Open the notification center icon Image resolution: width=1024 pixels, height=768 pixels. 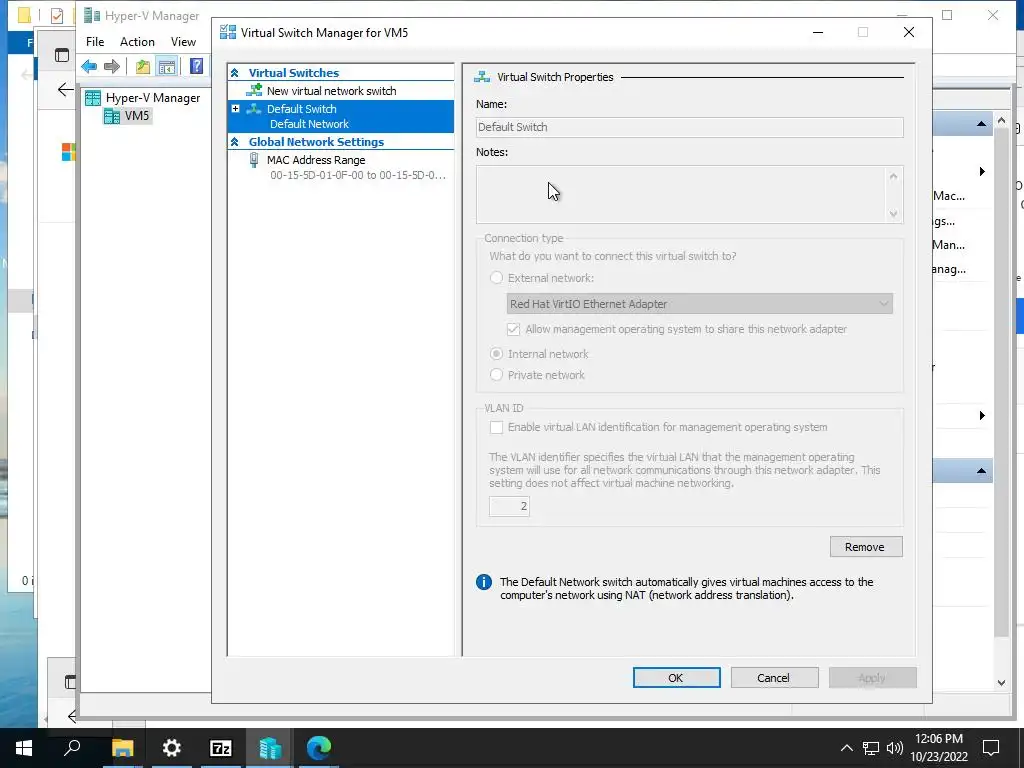tap(991, 748)
